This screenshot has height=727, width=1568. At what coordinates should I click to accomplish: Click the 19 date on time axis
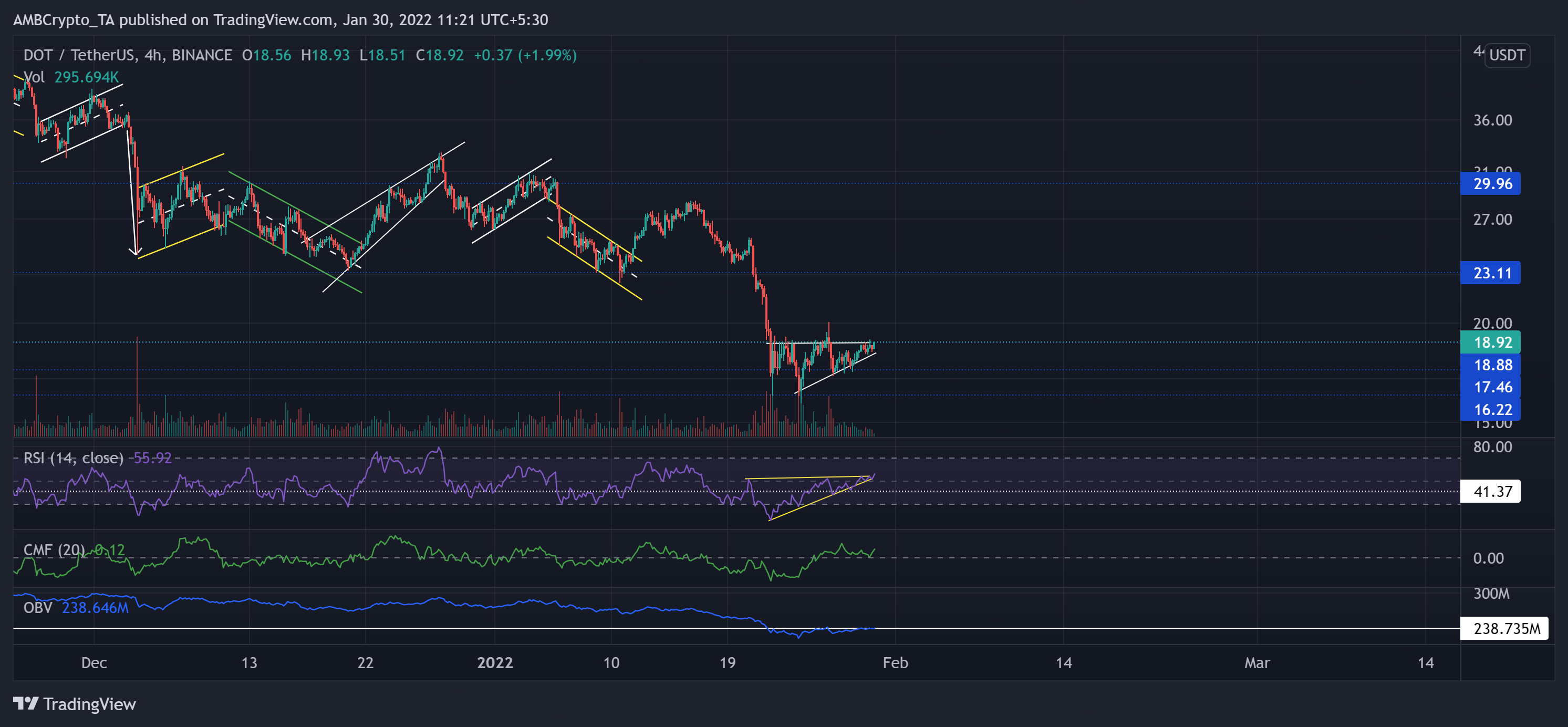(x=728, y=662)
